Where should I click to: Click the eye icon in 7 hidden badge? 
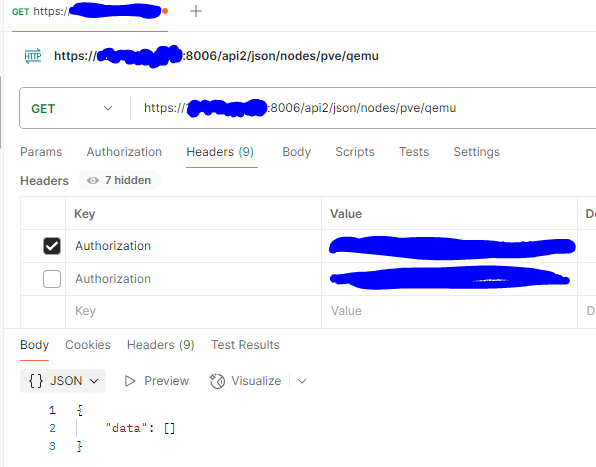click(93, 180)
